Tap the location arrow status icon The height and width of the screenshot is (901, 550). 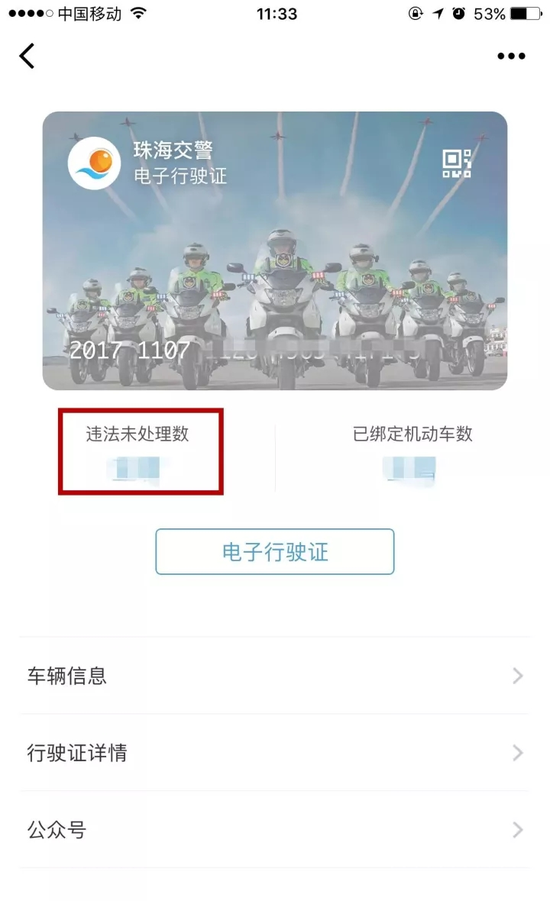pyautogui.click(x=439, y=13)
